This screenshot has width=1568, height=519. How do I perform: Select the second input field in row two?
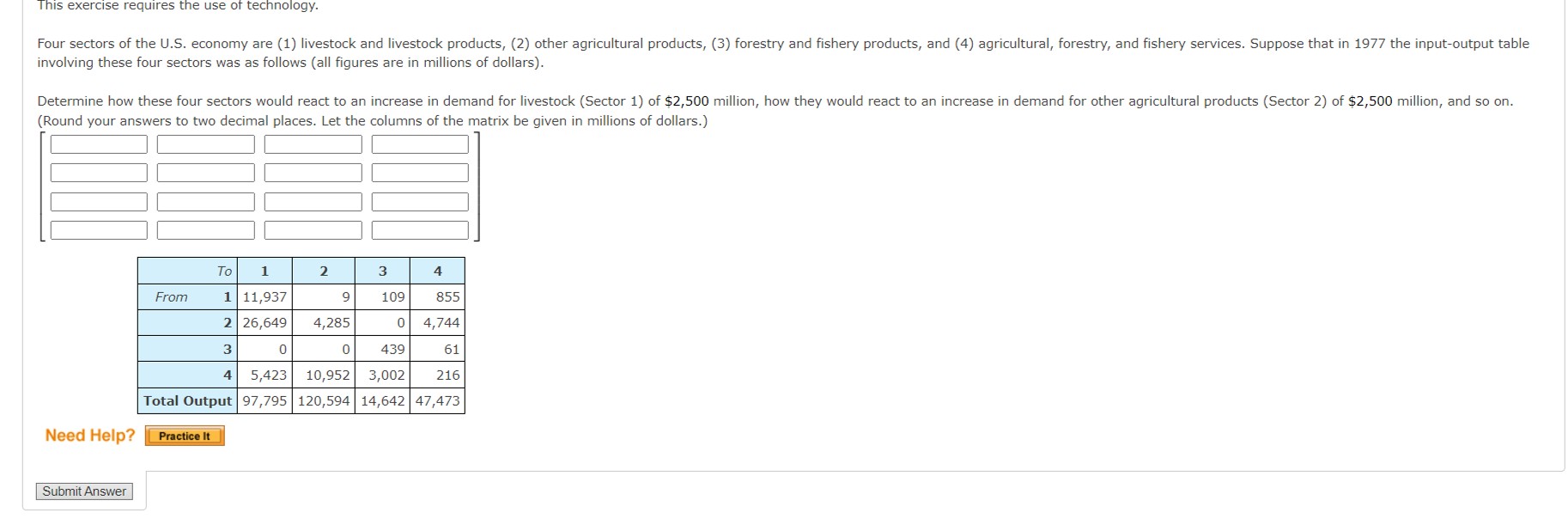click(204, 173)
